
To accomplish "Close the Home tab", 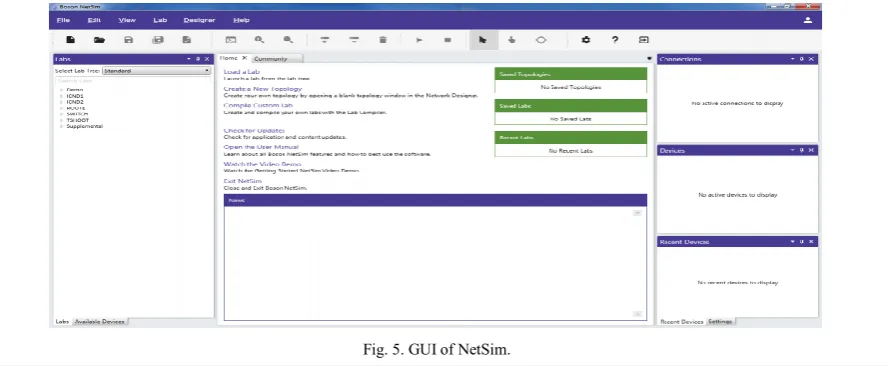I will (x=244, y=58).
